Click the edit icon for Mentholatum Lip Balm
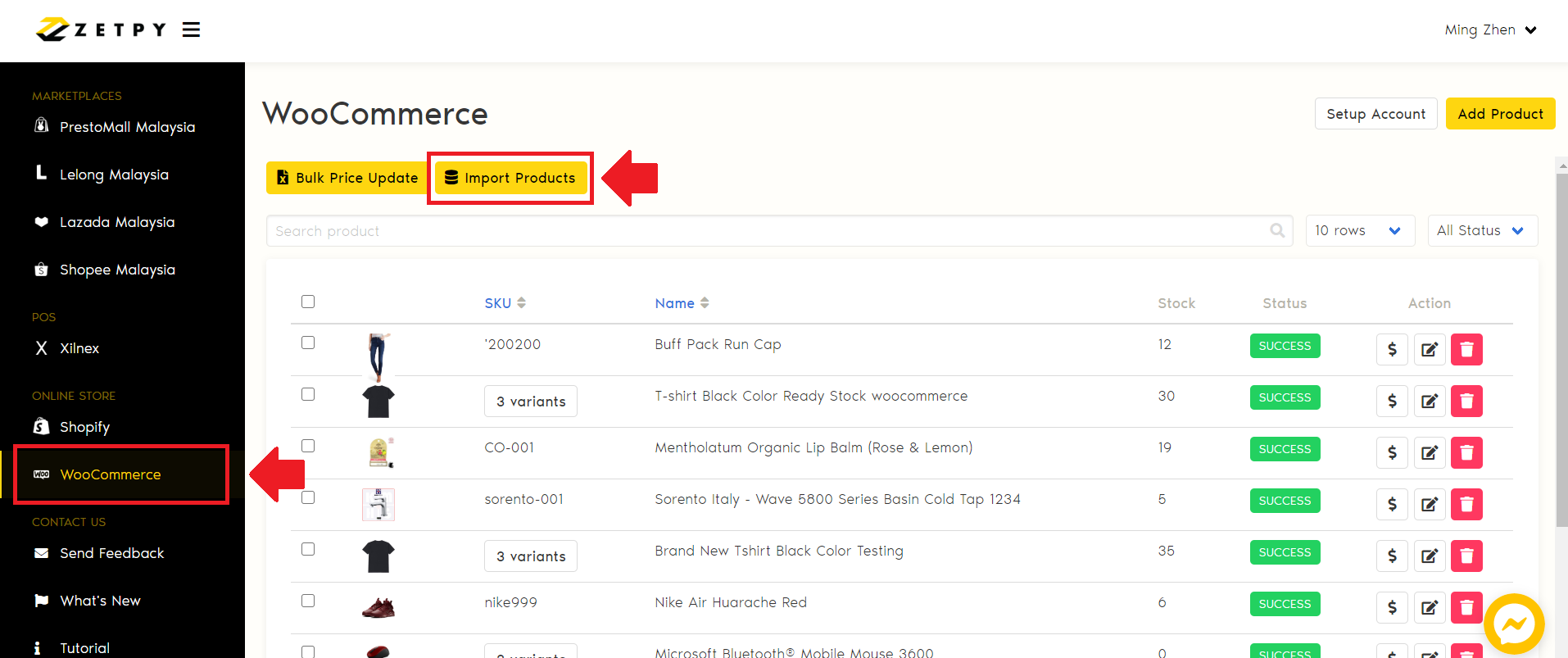Screen dimensions: 1568x658 (1429, 452)
